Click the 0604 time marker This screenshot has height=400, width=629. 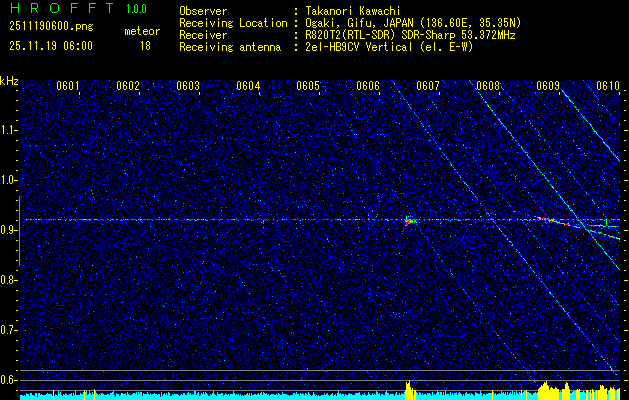coord(248,86)
